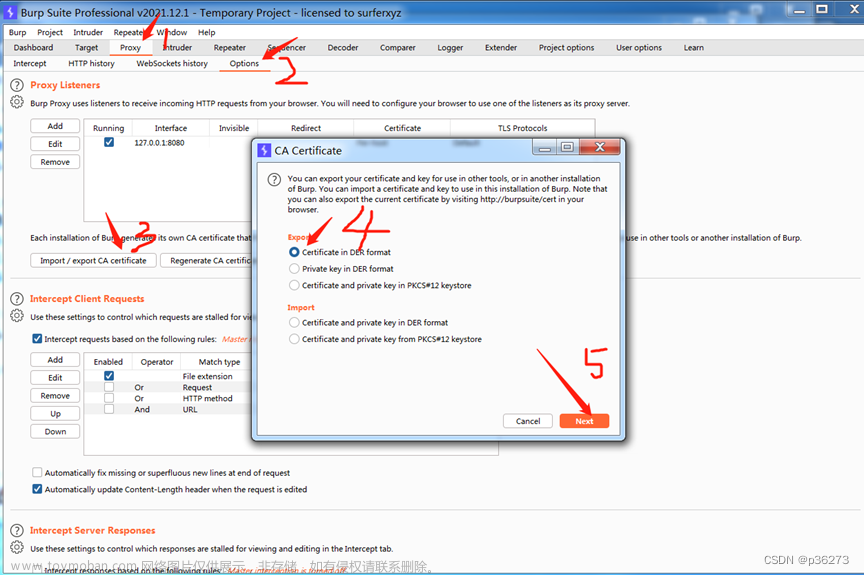Toggle Running checkbox for 127.0.0.1:8080 listener
The height and width of the screenshot is (575, 864).
(x=109, y=142)
